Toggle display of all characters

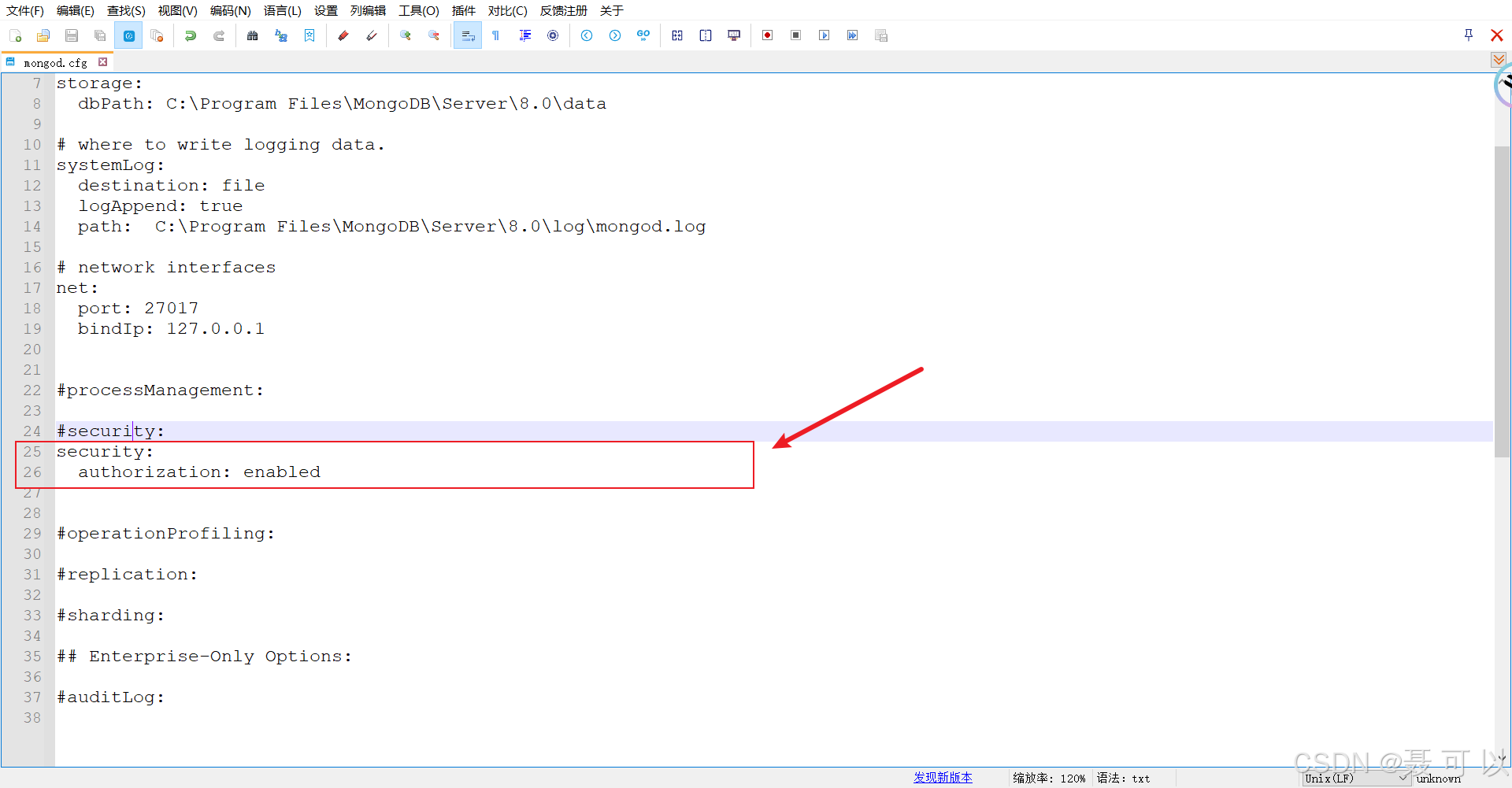(496, 35)
